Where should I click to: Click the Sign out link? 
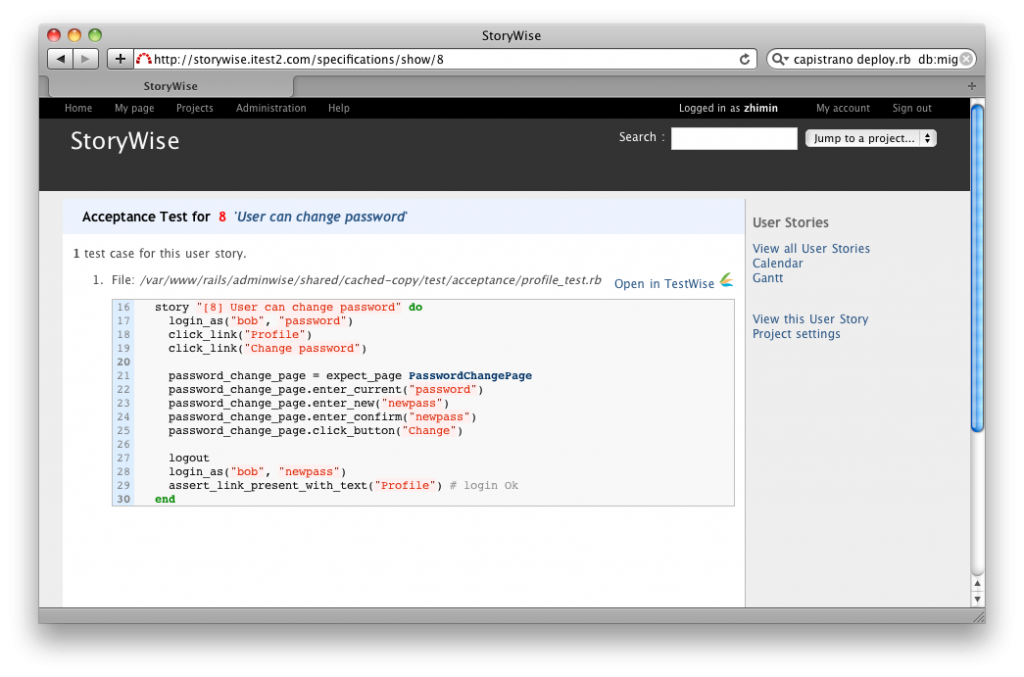pos(912,108)
